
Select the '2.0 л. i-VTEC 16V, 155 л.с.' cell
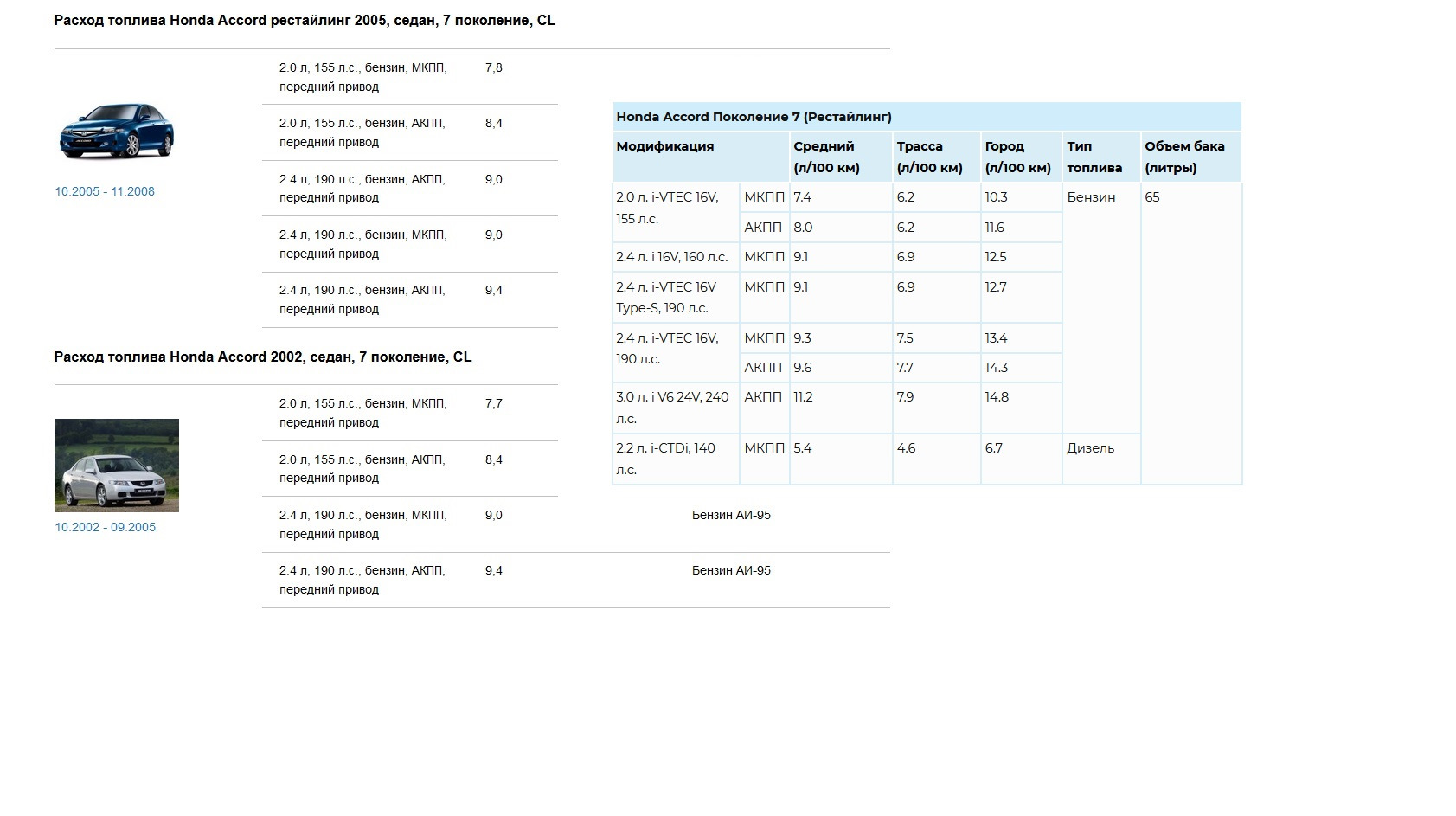676,212
